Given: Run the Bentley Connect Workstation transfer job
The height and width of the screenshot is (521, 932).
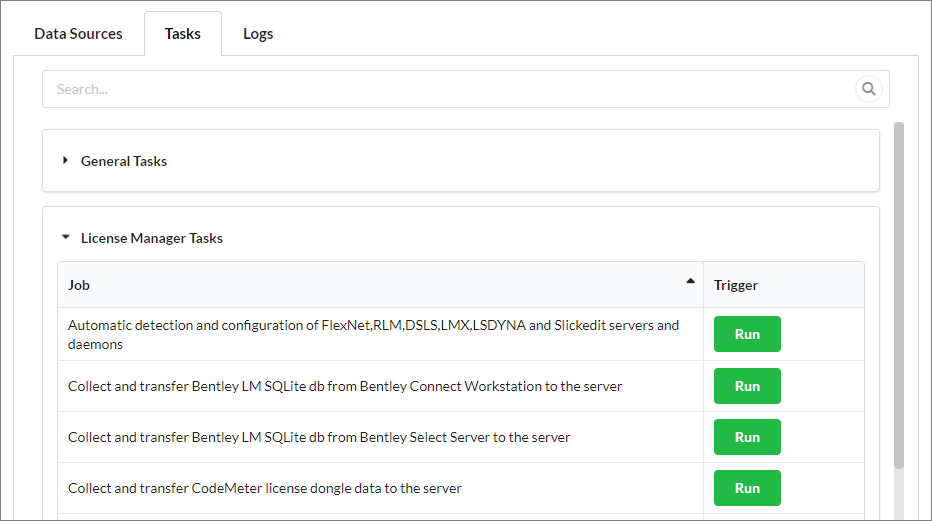Looking at the screenshot, I should point(747,386).
